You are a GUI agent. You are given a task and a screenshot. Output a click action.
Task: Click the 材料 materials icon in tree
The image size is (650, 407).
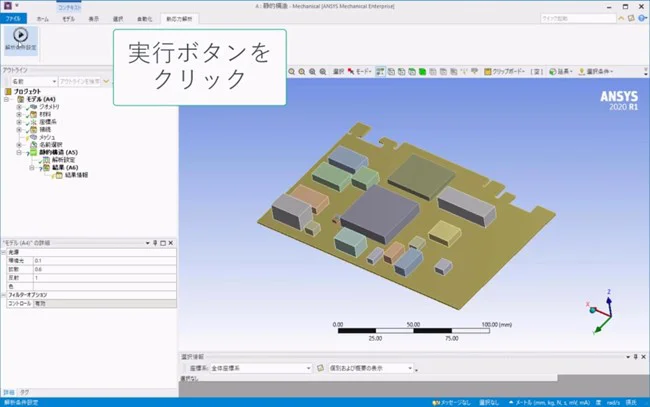coord(34,114)
